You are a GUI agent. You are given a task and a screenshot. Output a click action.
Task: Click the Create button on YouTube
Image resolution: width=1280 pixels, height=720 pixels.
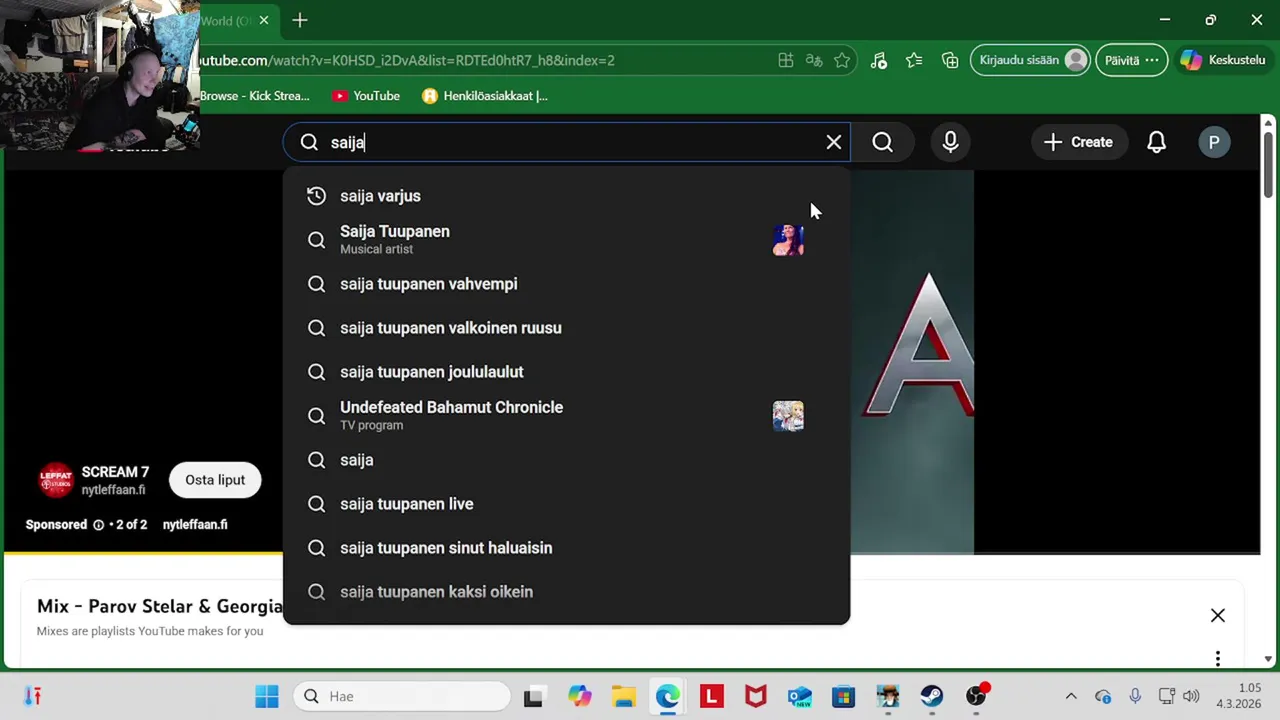coord(1078,142)
